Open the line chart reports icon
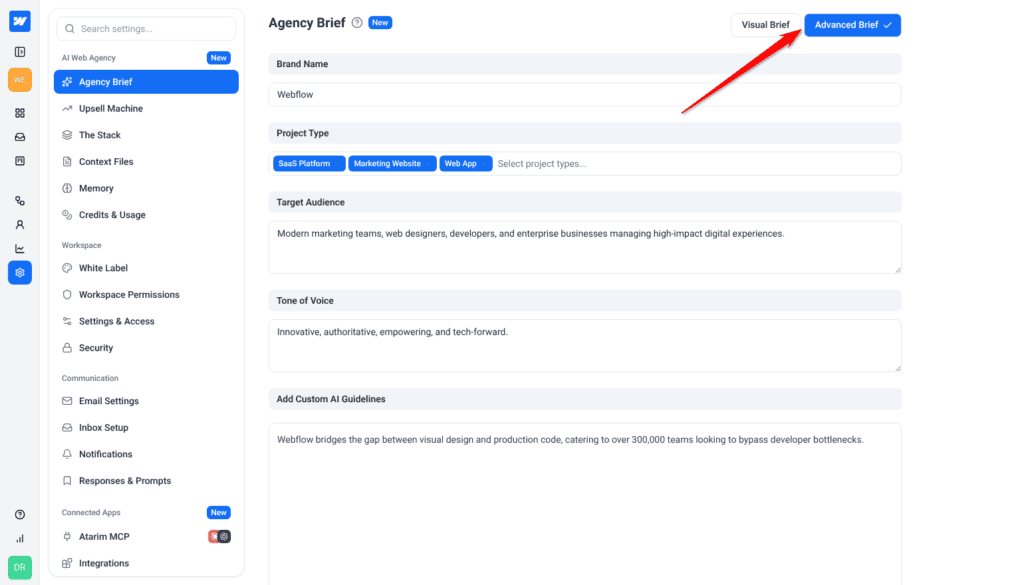Viewport: 1024px width, 585px height. (x=20, y=249)
